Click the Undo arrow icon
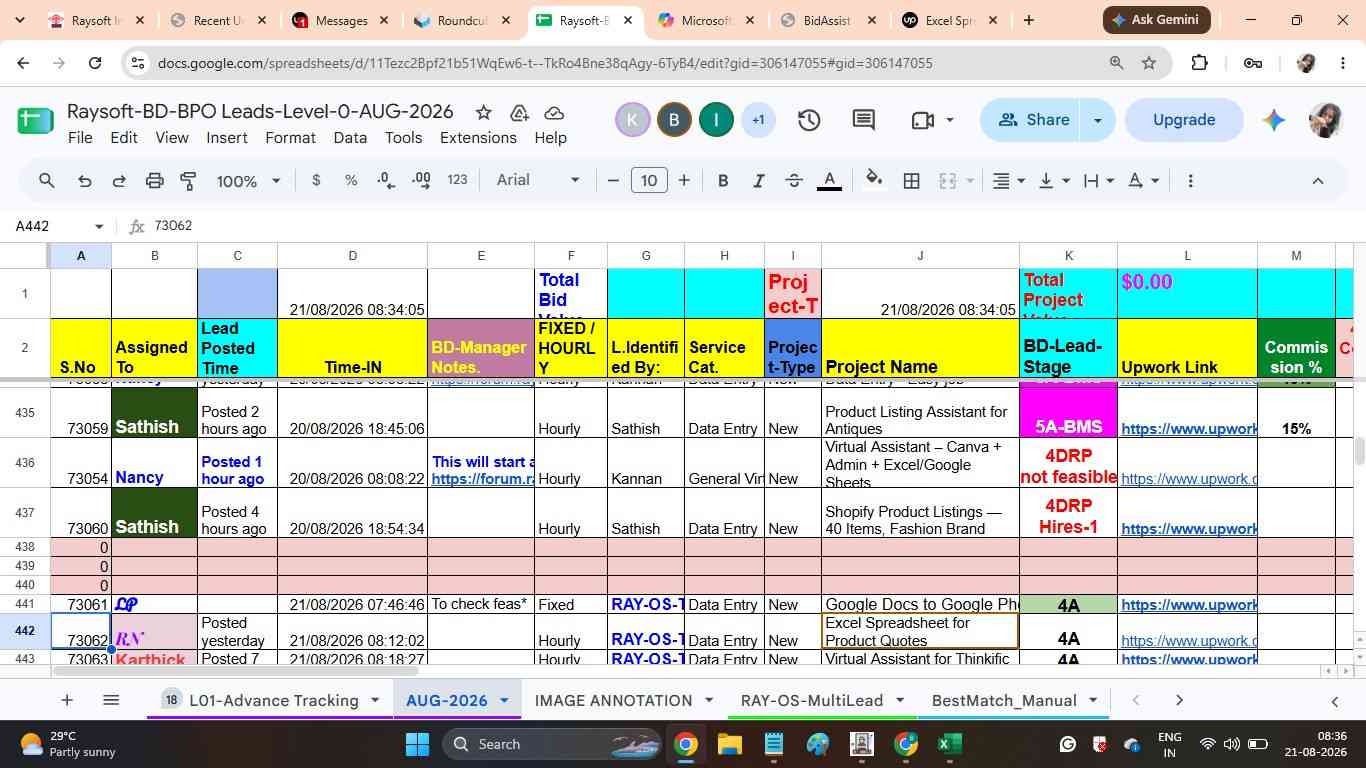The height and width of the screenshot is (768, 1366). [x=85, y=181]
